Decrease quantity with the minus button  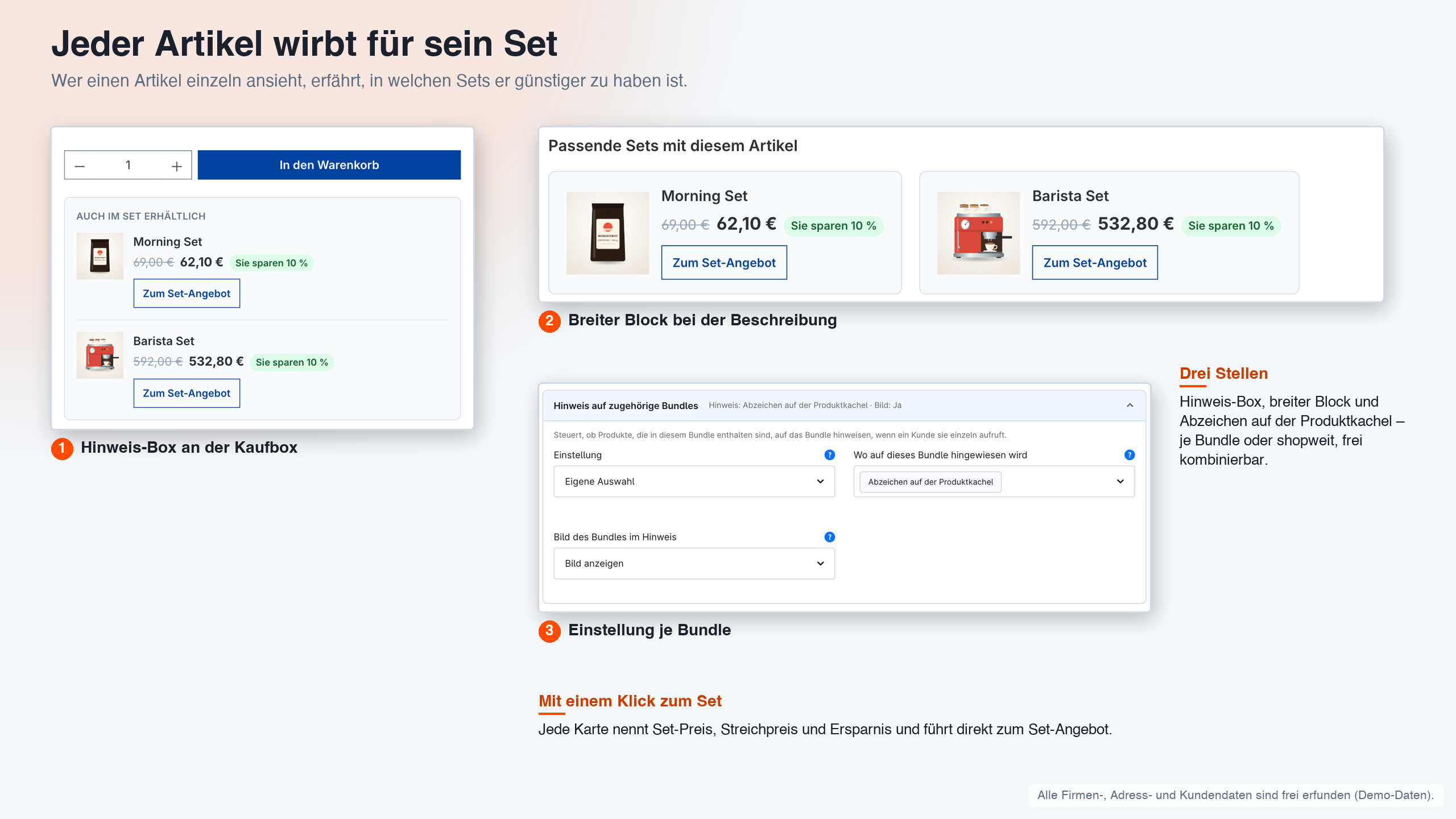[x=80, y=166]
